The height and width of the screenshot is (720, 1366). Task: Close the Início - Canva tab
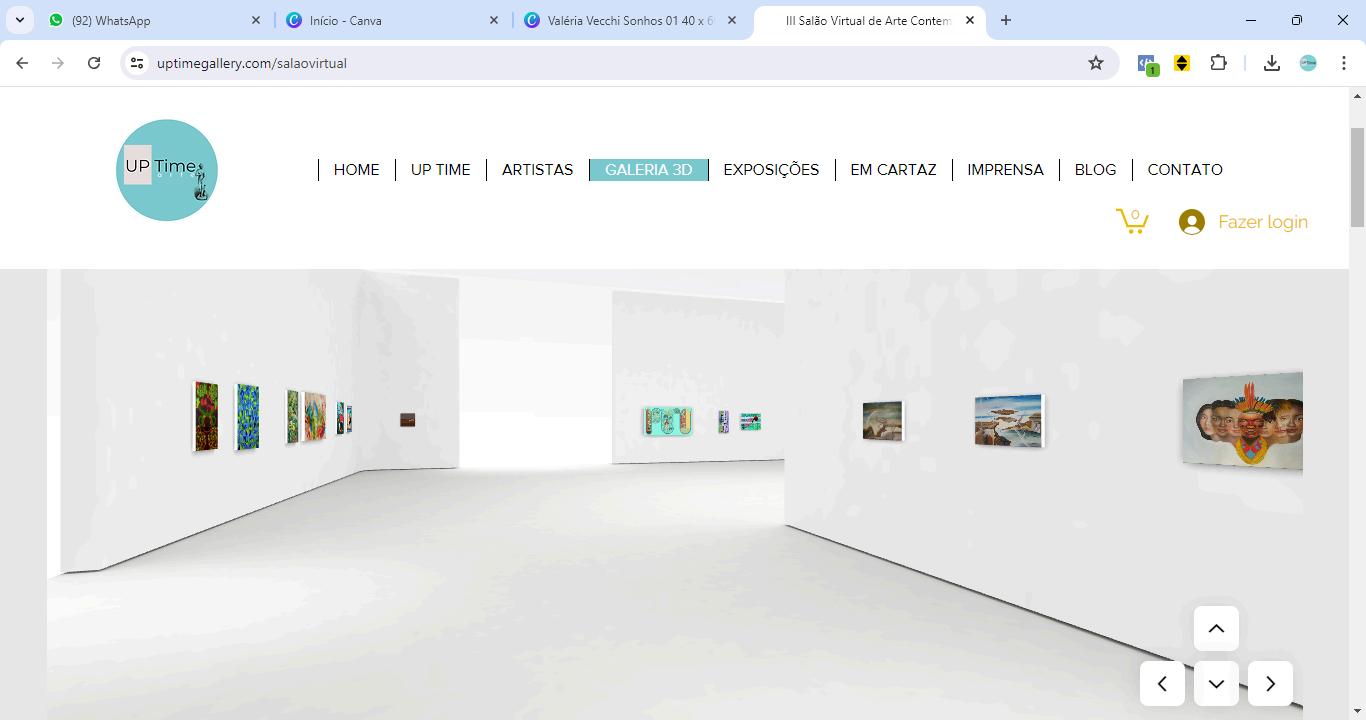coord(494,20)
